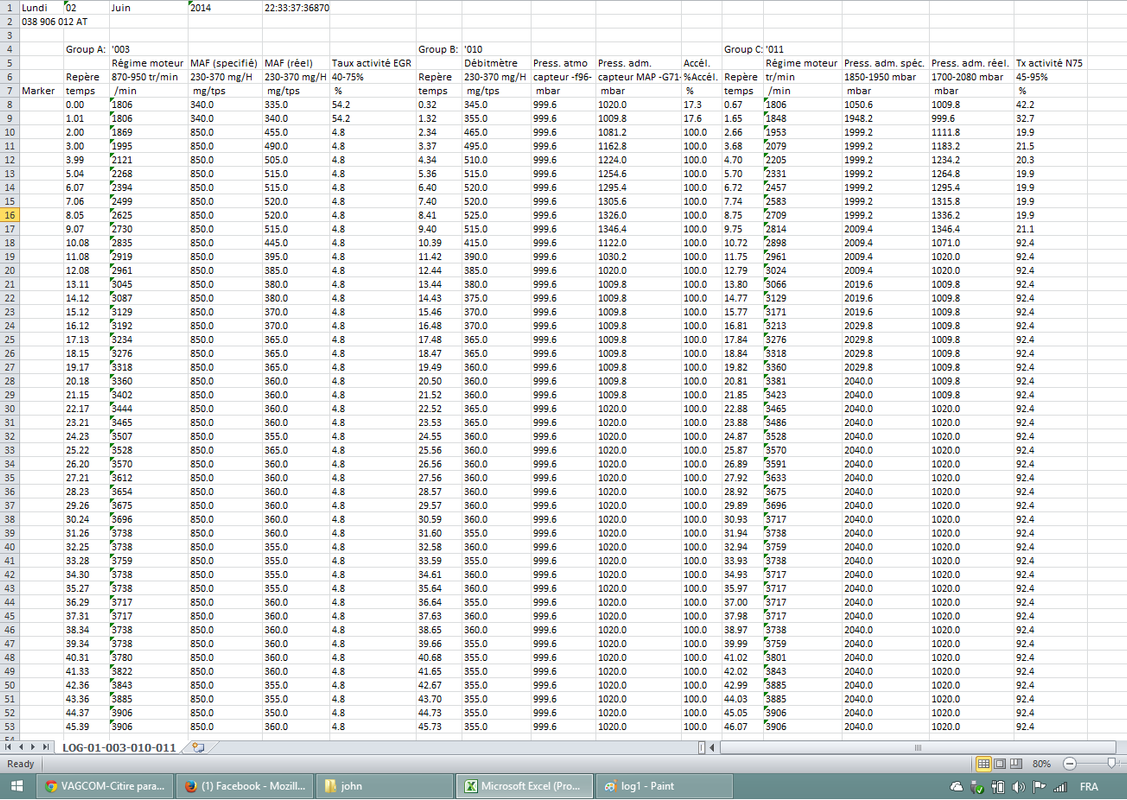This screenshot has height=800, width=1127.
Task: Select the 'Group A:' cell
Action: (86, 50)
